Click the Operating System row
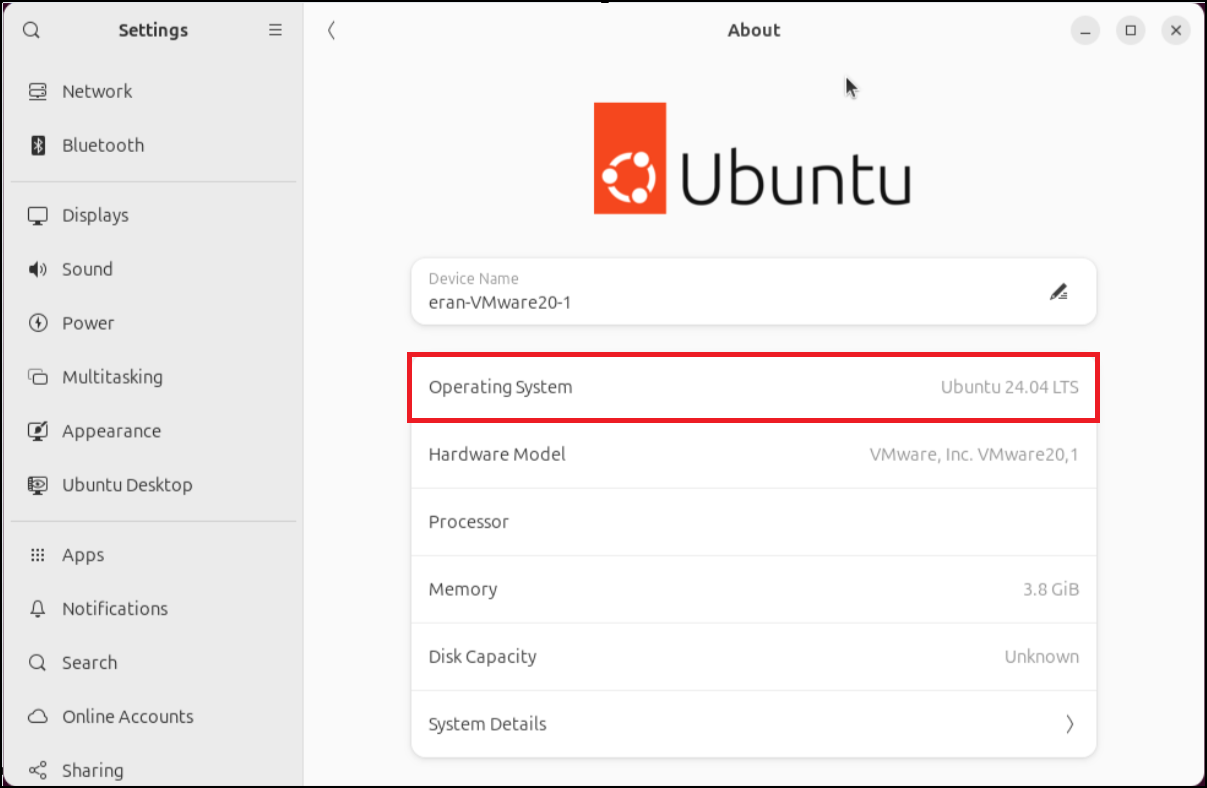 (x=753, y=387)
